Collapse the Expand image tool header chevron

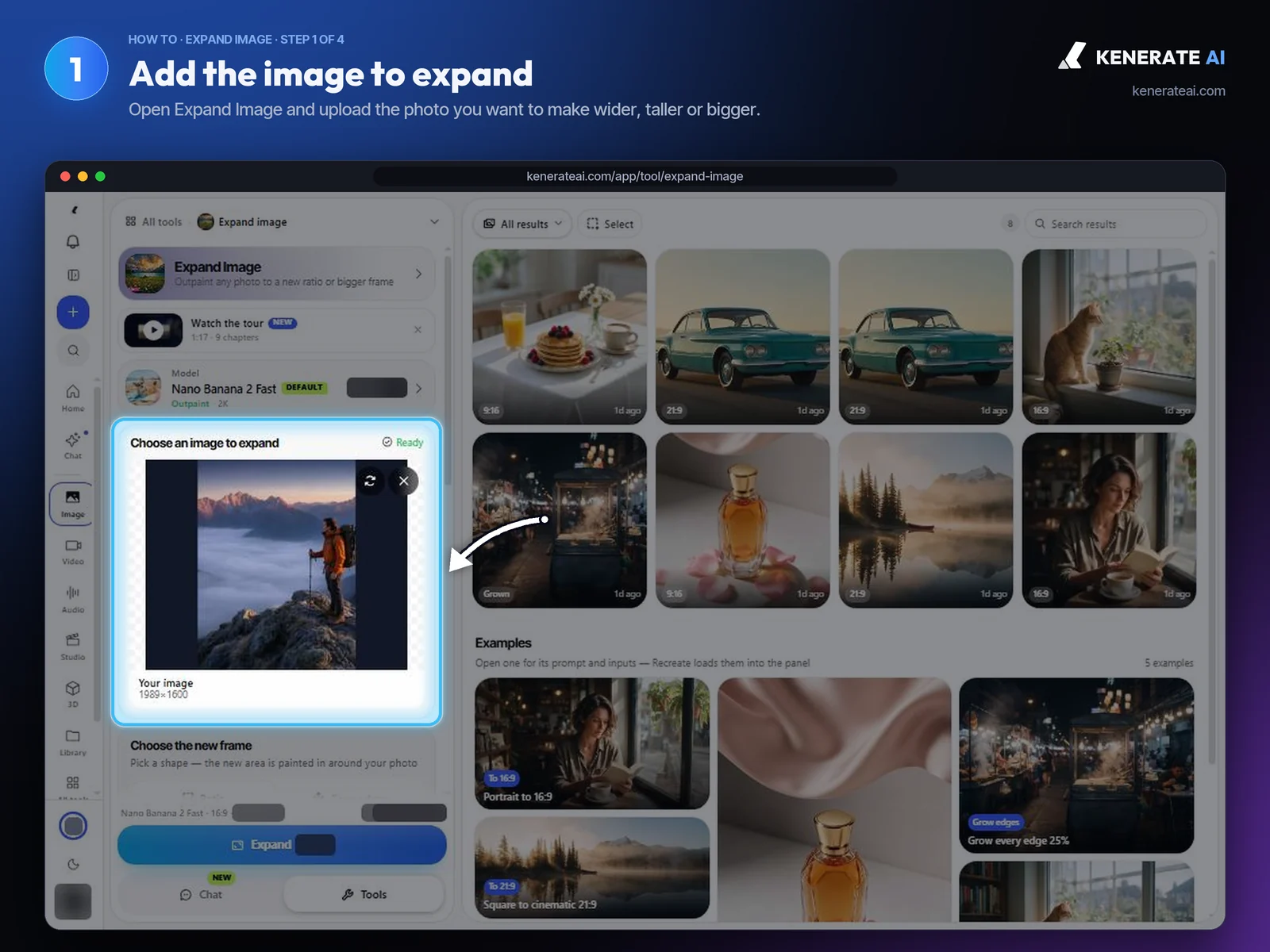434,222
